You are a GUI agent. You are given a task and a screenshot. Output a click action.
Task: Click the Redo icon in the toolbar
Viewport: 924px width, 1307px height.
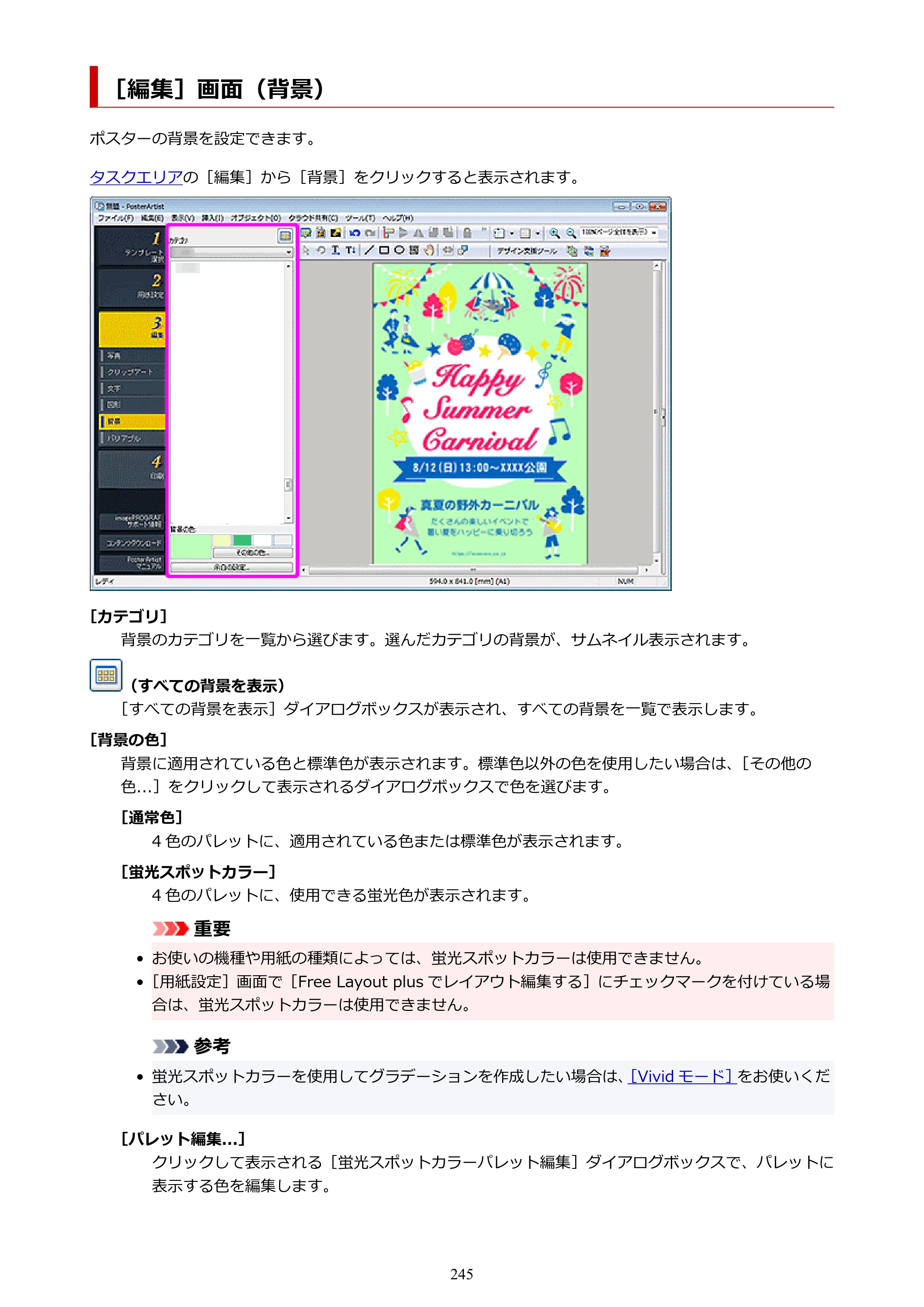pyautogui.click(x=370, y=233)
